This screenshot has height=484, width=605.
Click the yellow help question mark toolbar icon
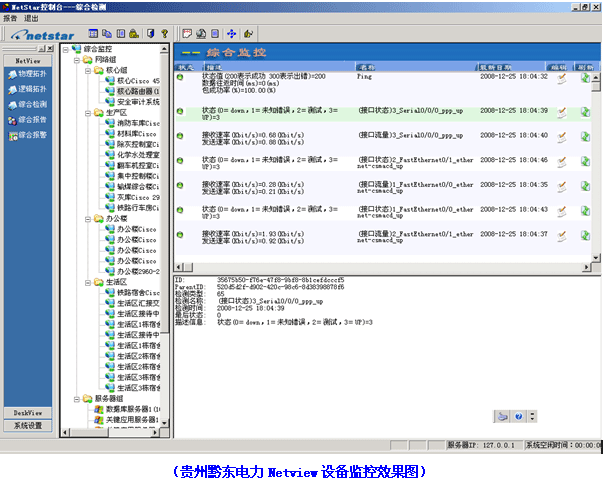[163, 33]
